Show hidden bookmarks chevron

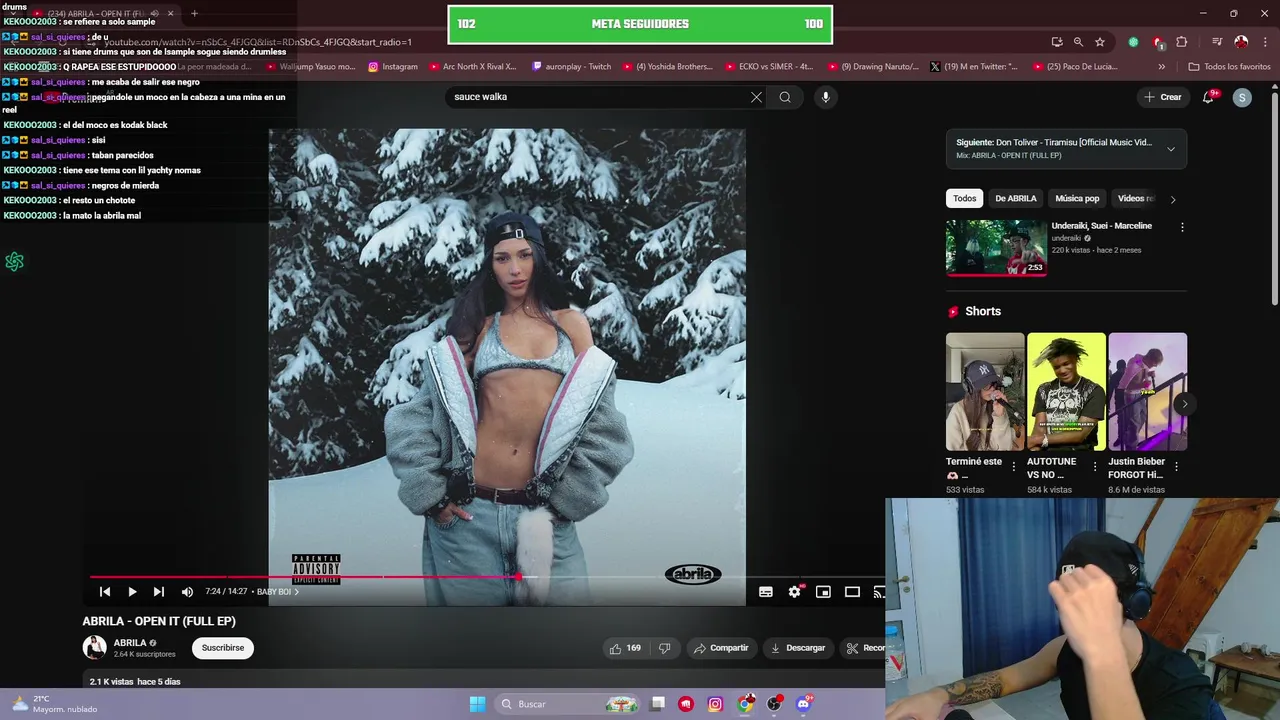[x=1161, y=67]
